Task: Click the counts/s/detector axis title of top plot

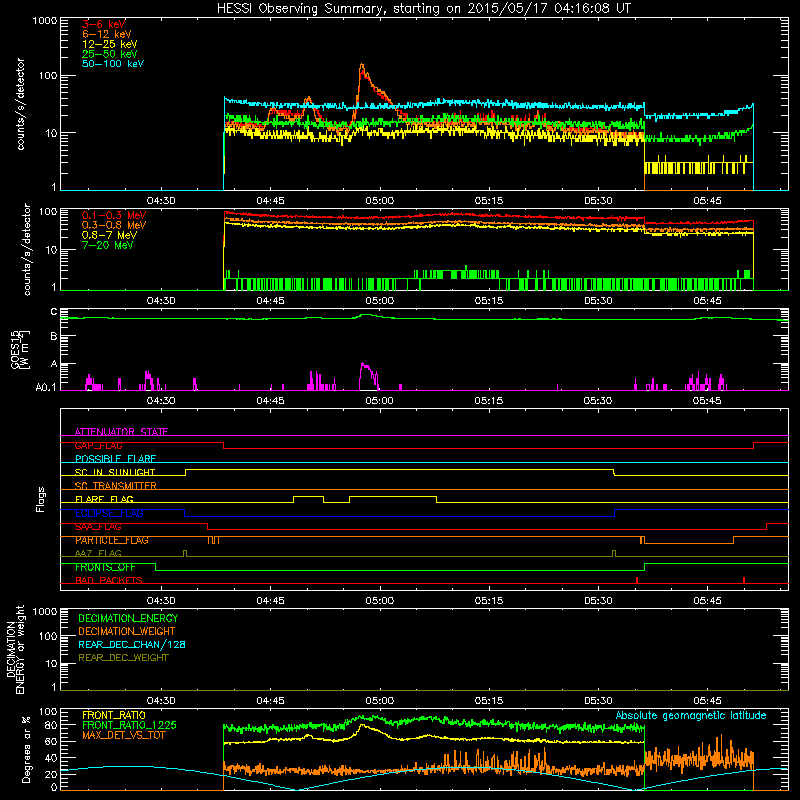Action: pyautogui.click(x=20, y=104)
